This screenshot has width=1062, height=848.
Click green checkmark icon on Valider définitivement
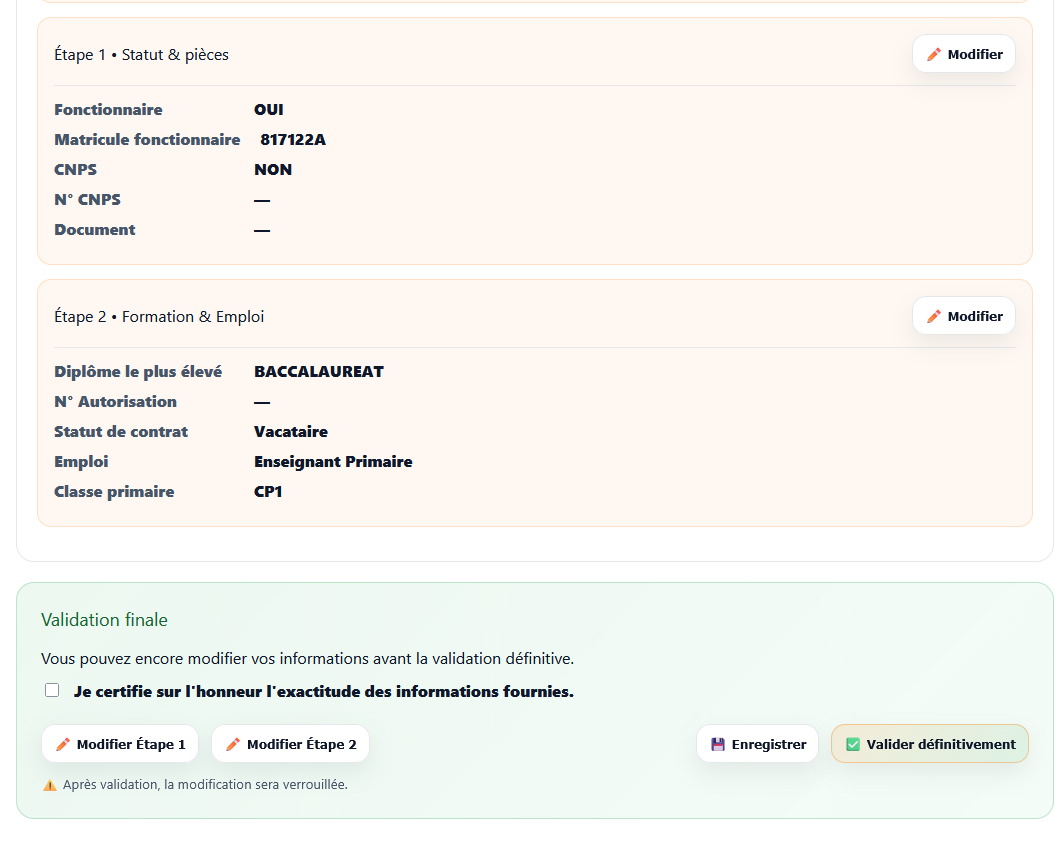853,745
